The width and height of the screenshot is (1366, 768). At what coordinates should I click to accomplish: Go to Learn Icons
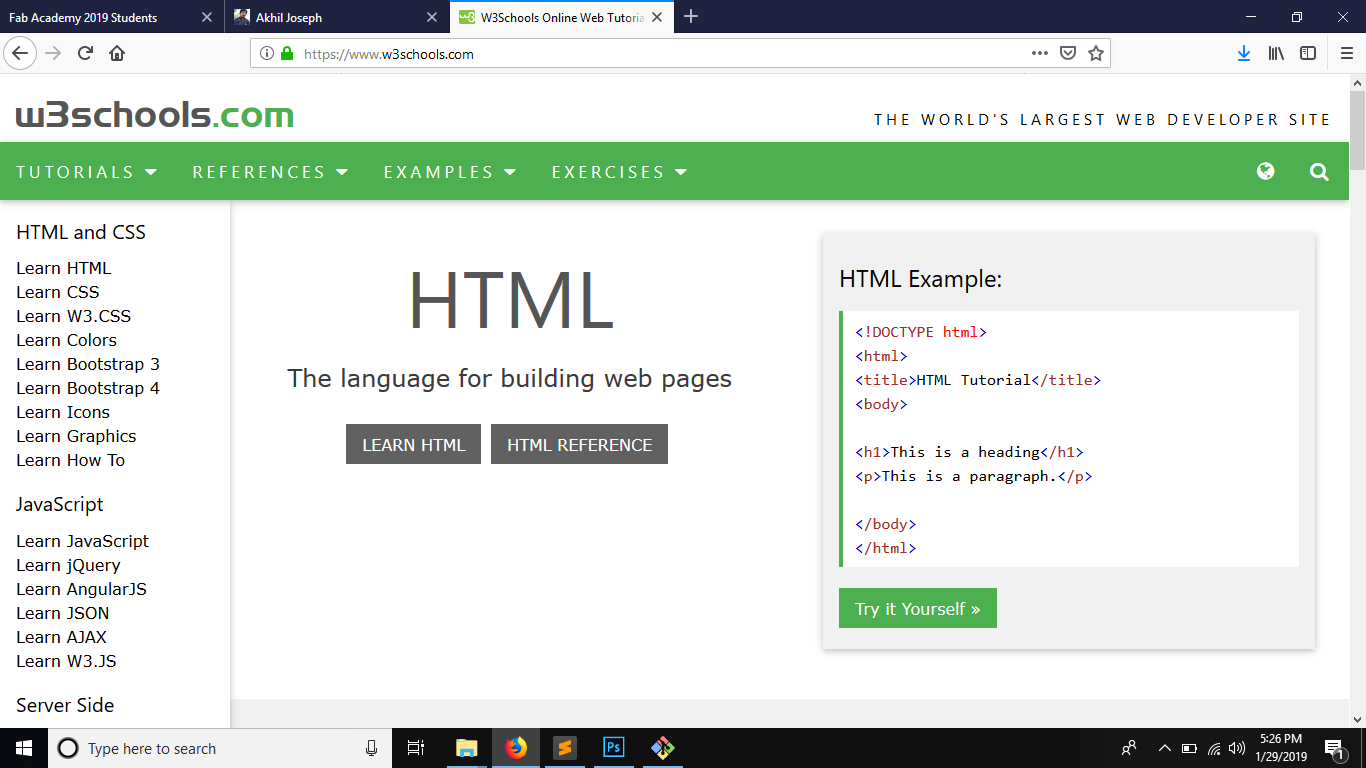coord(63,412)
